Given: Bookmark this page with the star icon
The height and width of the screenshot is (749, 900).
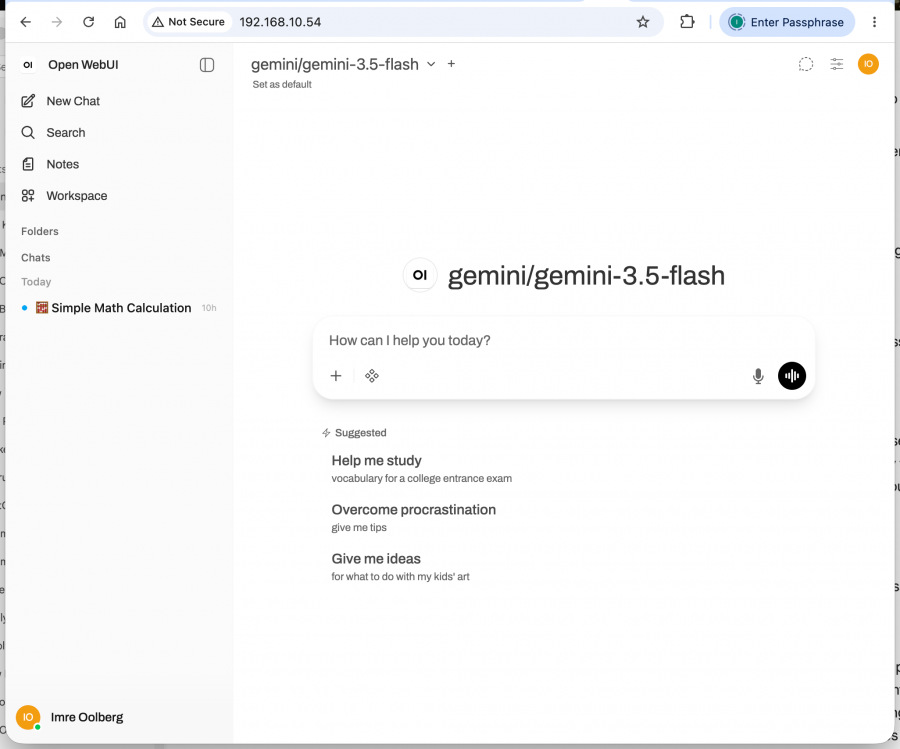Looking at the screenshot, I should coord(643,22).
